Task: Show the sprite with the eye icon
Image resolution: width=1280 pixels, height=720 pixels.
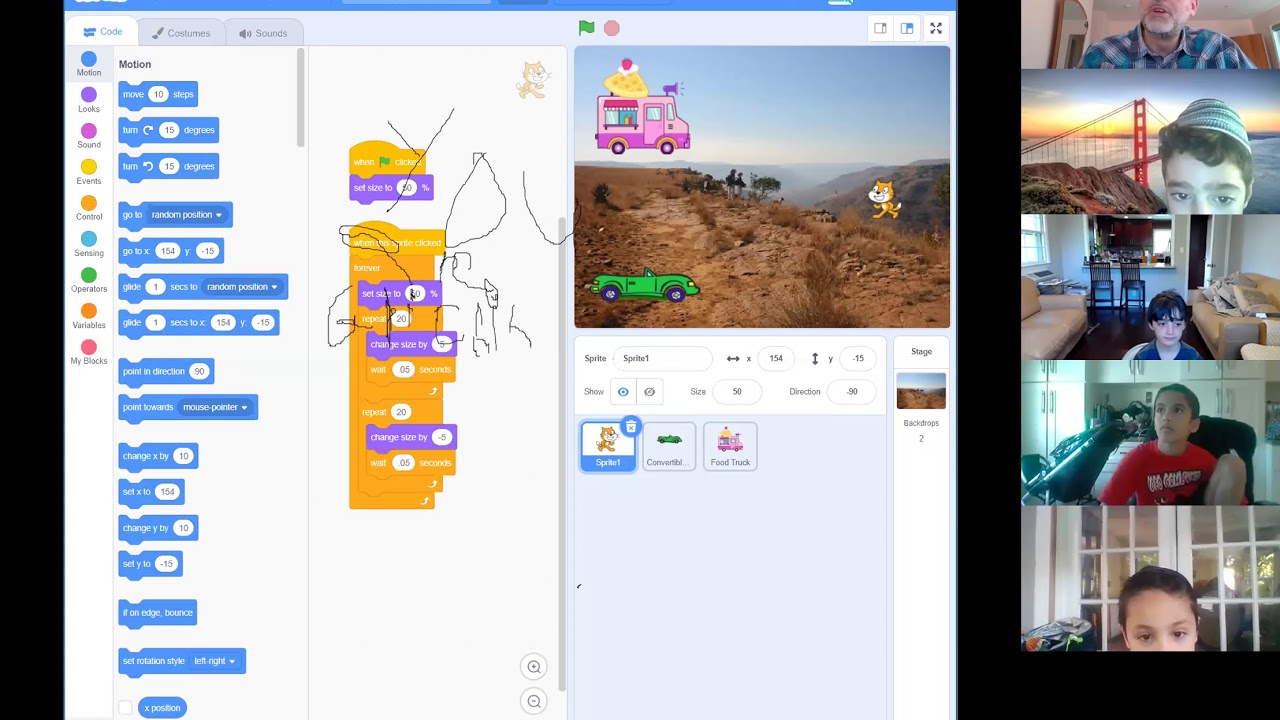Action: tap(623, 392)
